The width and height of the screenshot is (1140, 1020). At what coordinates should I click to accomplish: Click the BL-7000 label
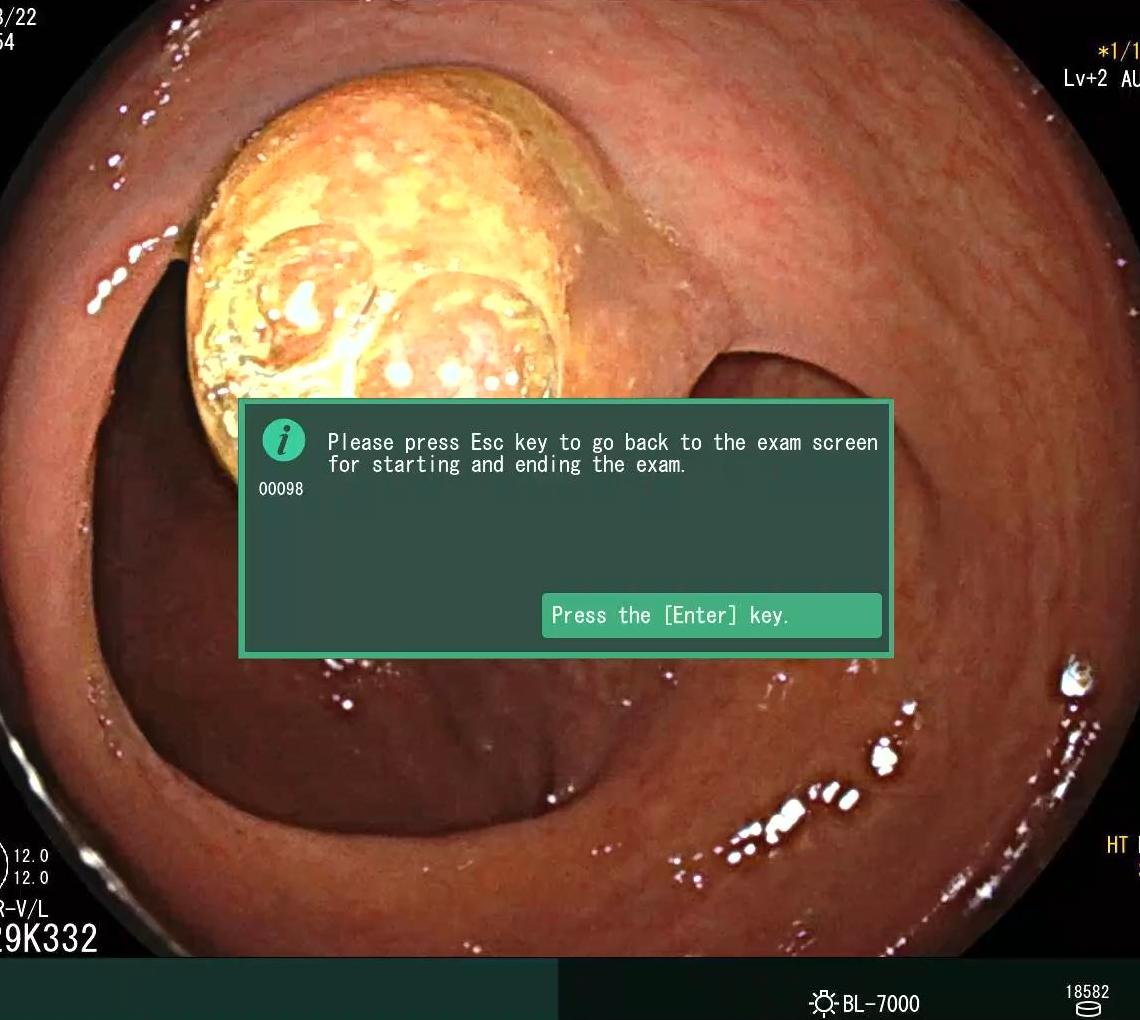click(x=880, y=1004)
